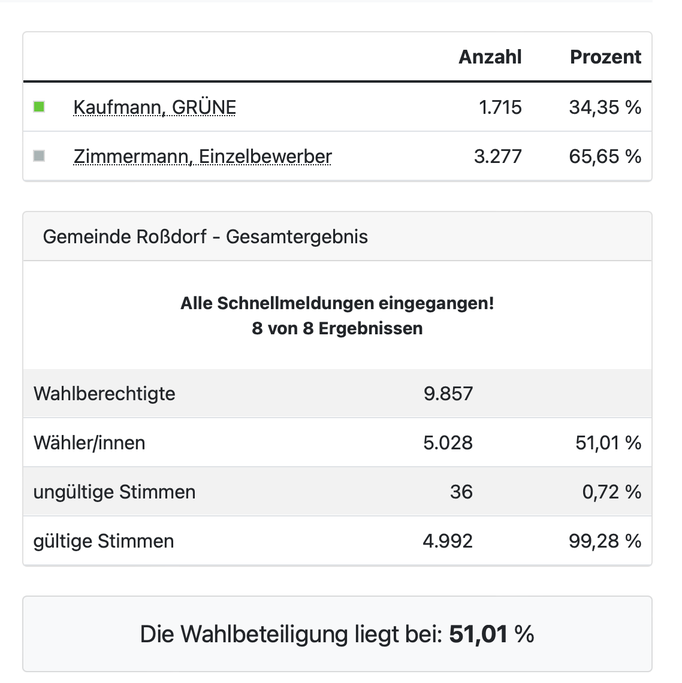Click the green GRÜNE color square

[39, 107]
